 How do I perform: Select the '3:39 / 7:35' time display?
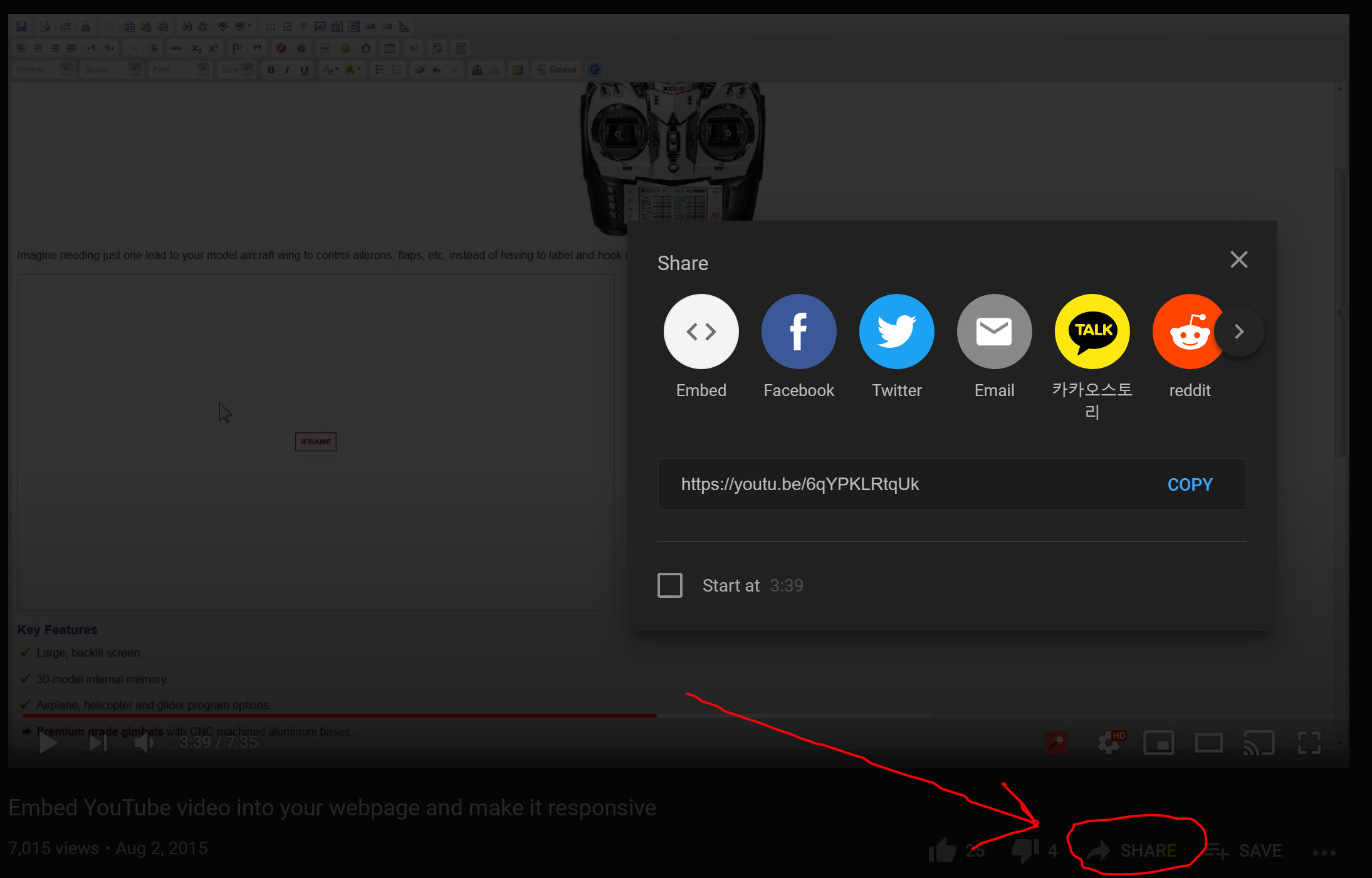coord(218,742)
